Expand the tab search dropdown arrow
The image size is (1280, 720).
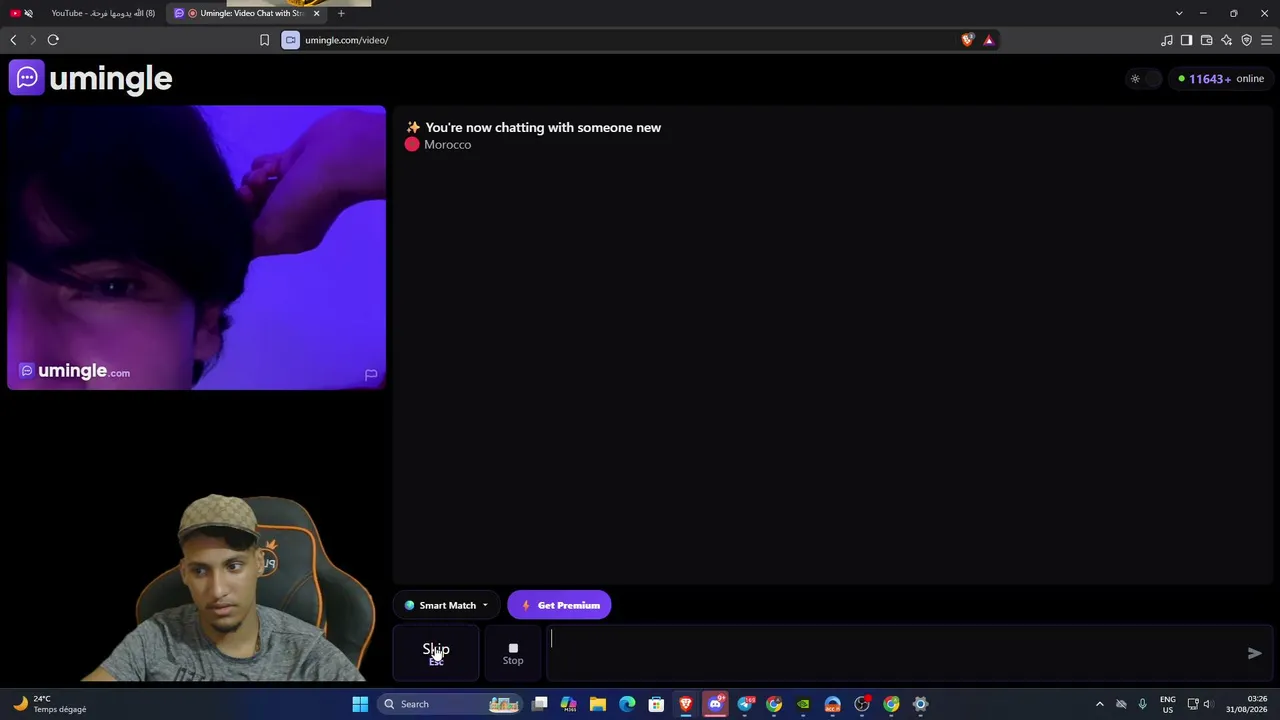[1179, 13]
